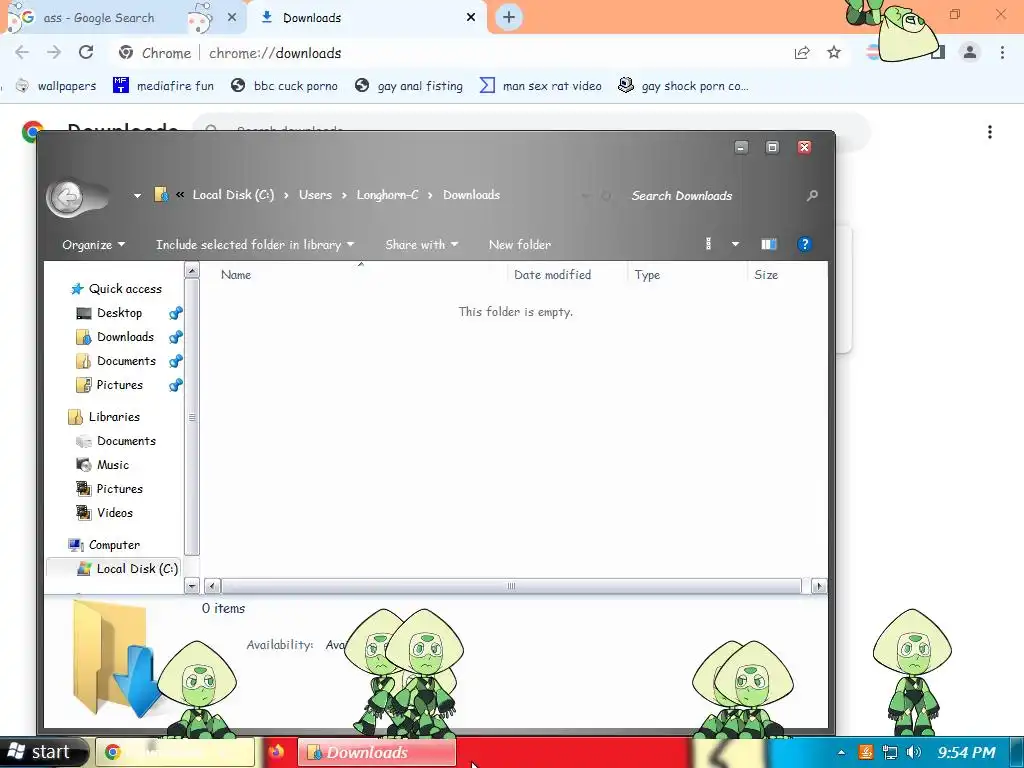Screen dimensions: 1024x768
Task: Toggle the preview pane icon
Action: point(769,244)
